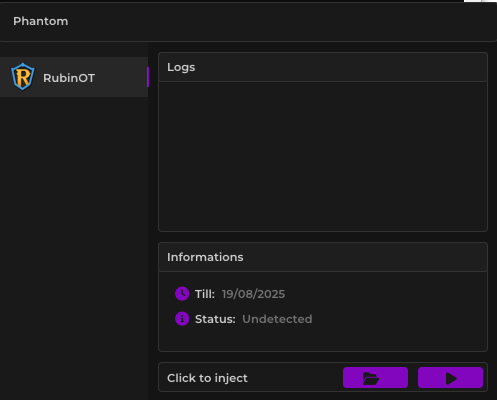This screenshot has height=400, width=497.
Task: Open the folder browse button
Action: [375, 378]
